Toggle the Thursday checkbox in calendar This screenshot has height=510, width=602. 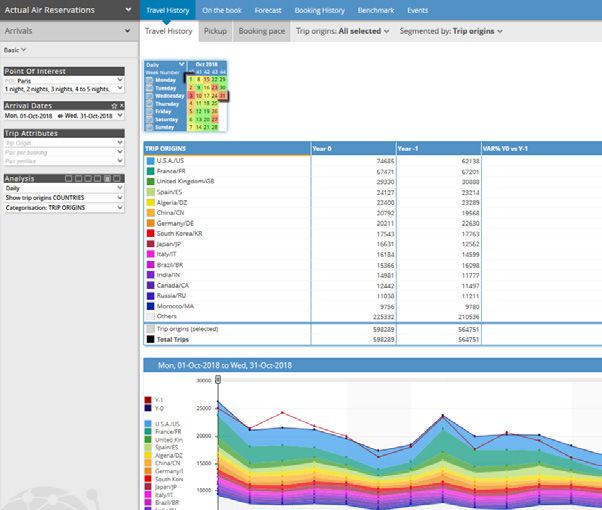tap(149, 104)
